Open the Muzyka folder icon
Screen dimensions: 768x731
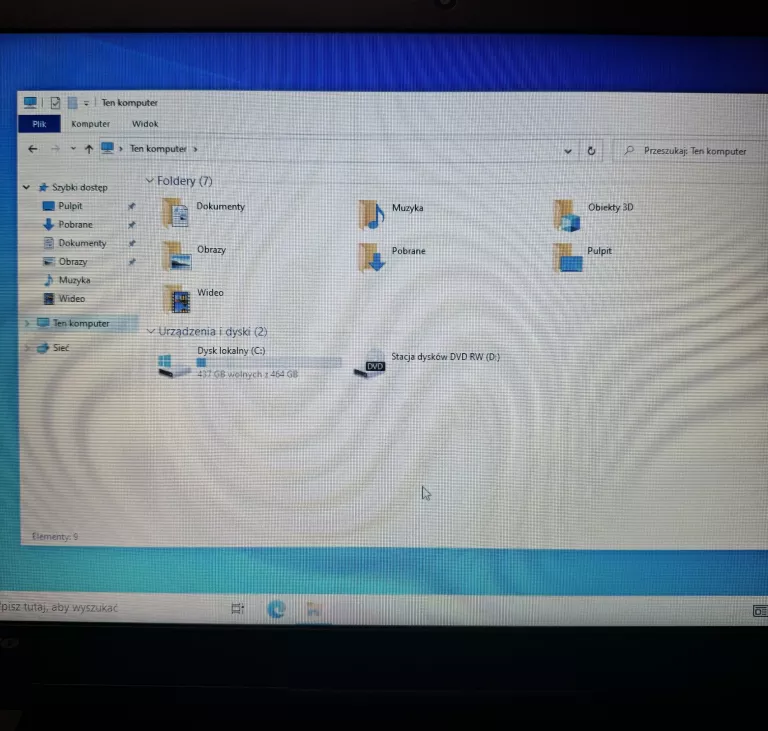pos(371,214)
